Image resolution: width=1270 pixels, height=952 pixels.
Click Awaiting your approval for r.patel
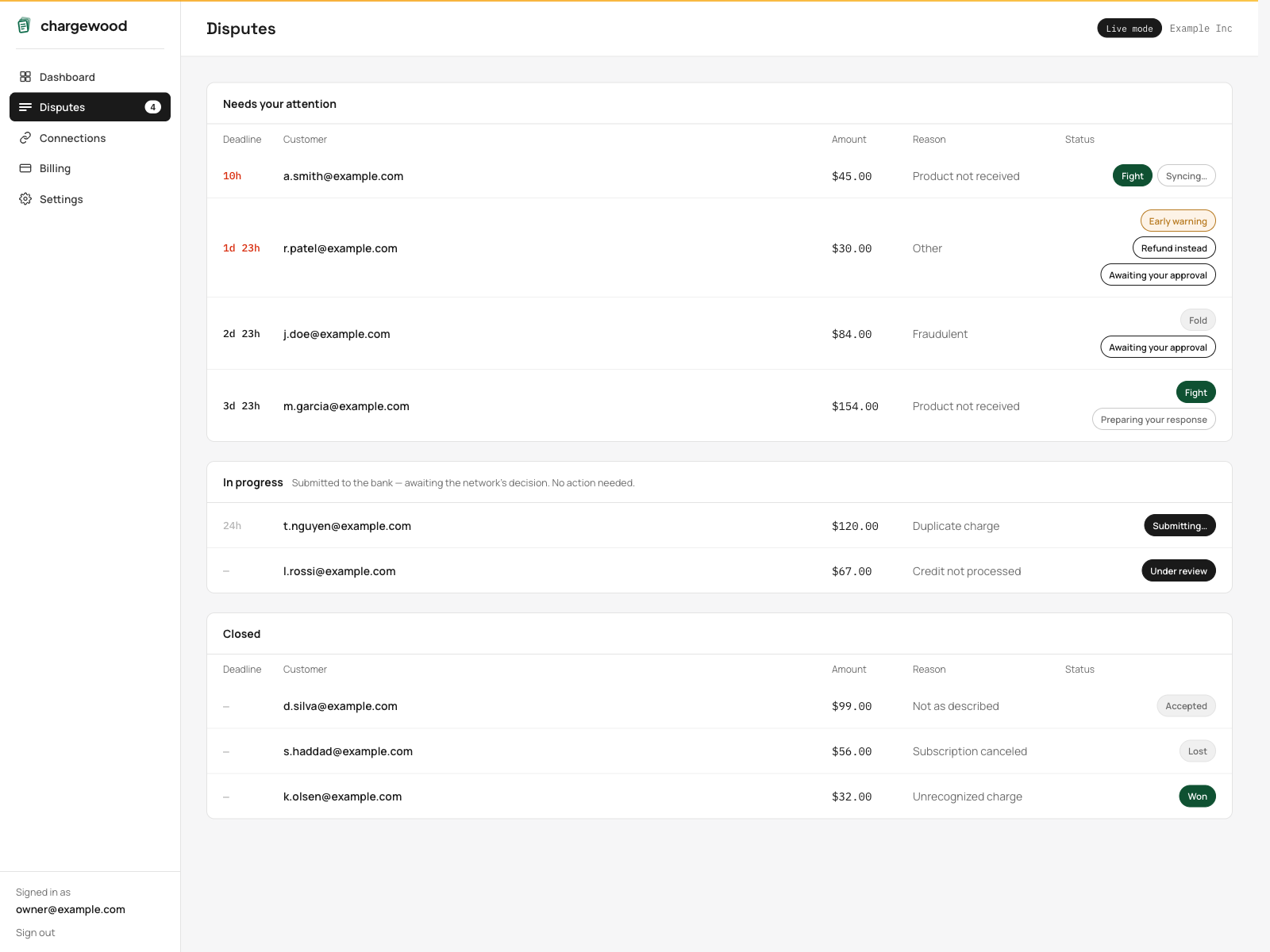1158,275
